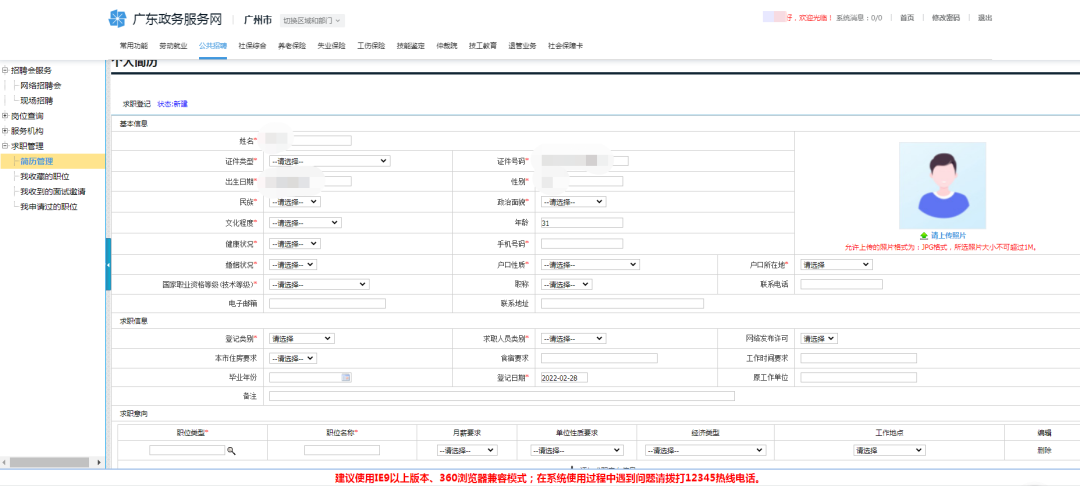Screen dimensions: 1080x486
Task: Open the 证件类型 dropdown
Action: click(x=329, y=160)
